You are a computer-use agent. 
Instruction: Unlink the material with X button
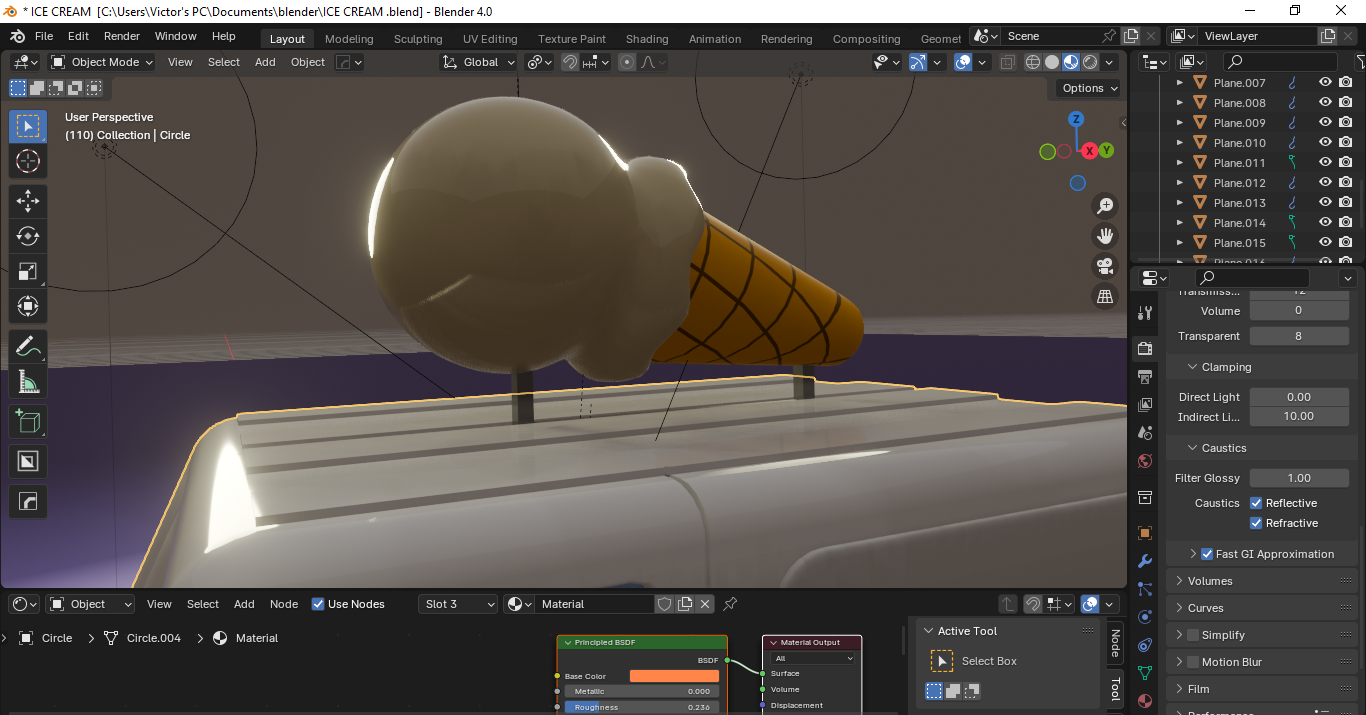705,604
